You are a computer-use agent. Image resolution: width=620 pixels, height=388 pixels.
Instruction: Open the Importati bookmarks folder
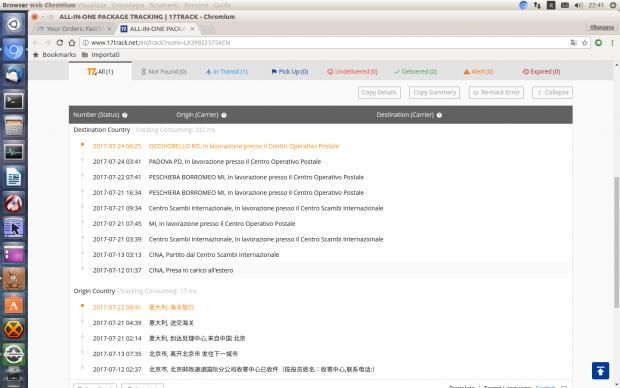(101, 55)
